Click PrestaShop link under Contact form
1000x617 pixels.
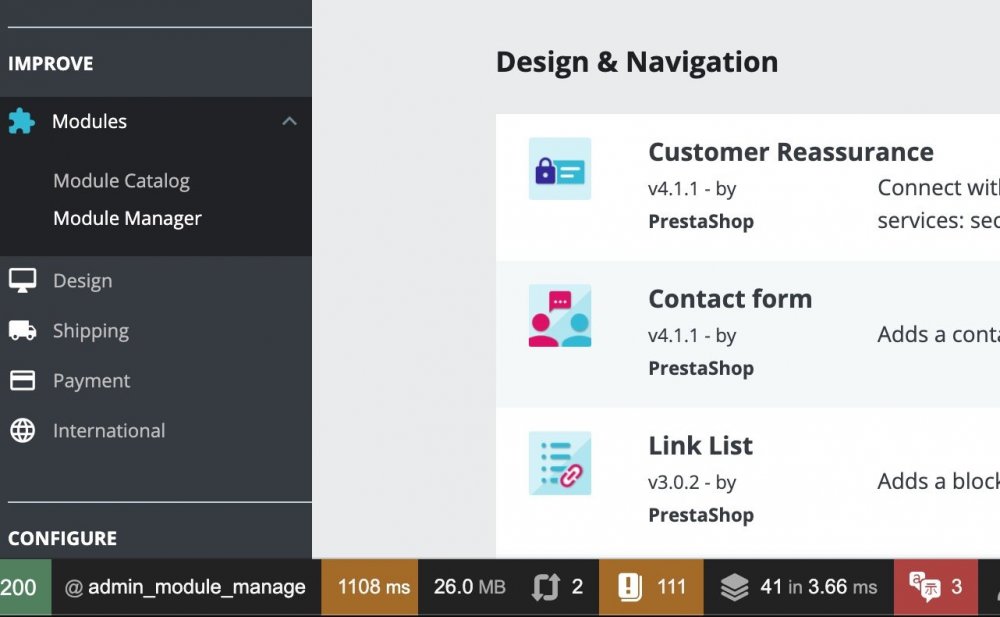pos(700,368)
